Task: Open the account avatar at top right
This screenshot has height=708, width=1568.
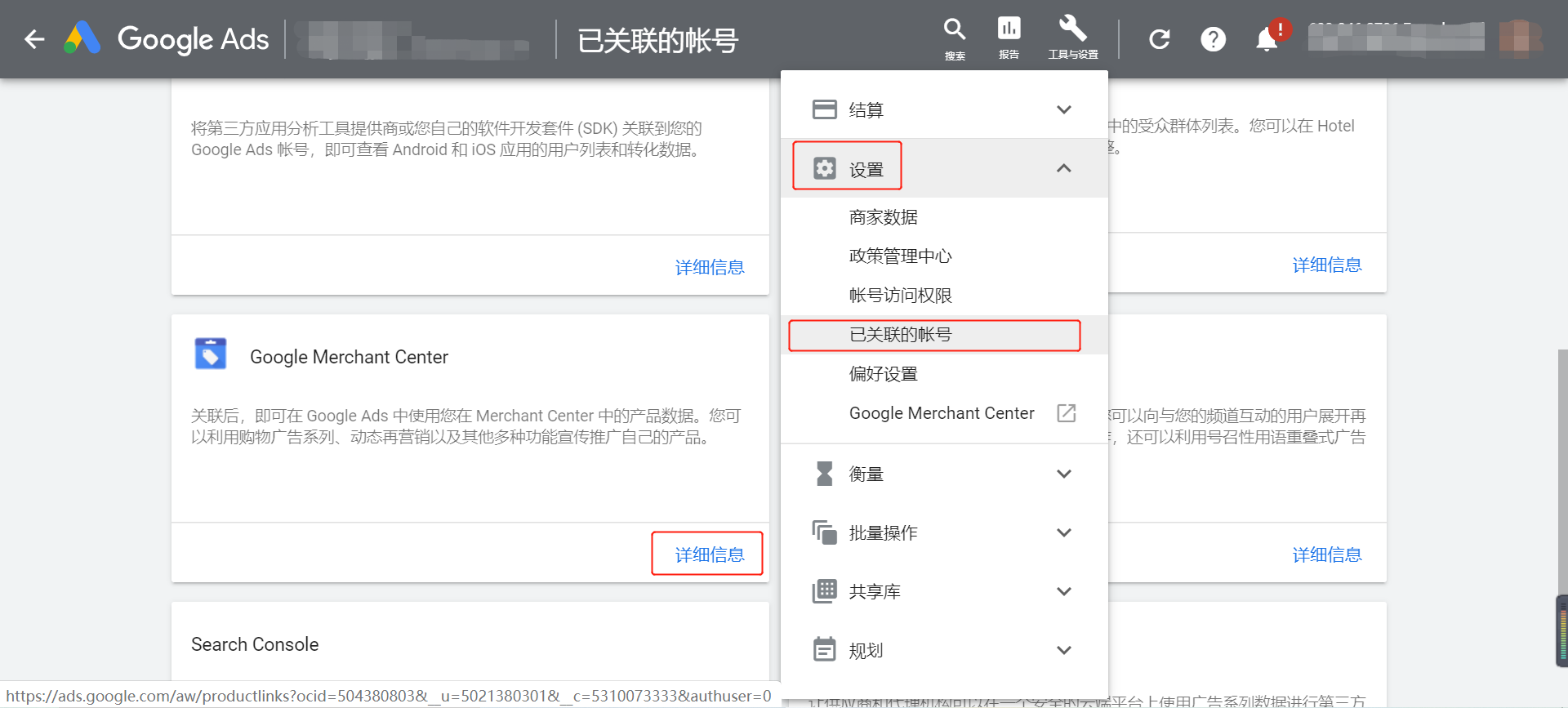Action: click(1520, 38)
